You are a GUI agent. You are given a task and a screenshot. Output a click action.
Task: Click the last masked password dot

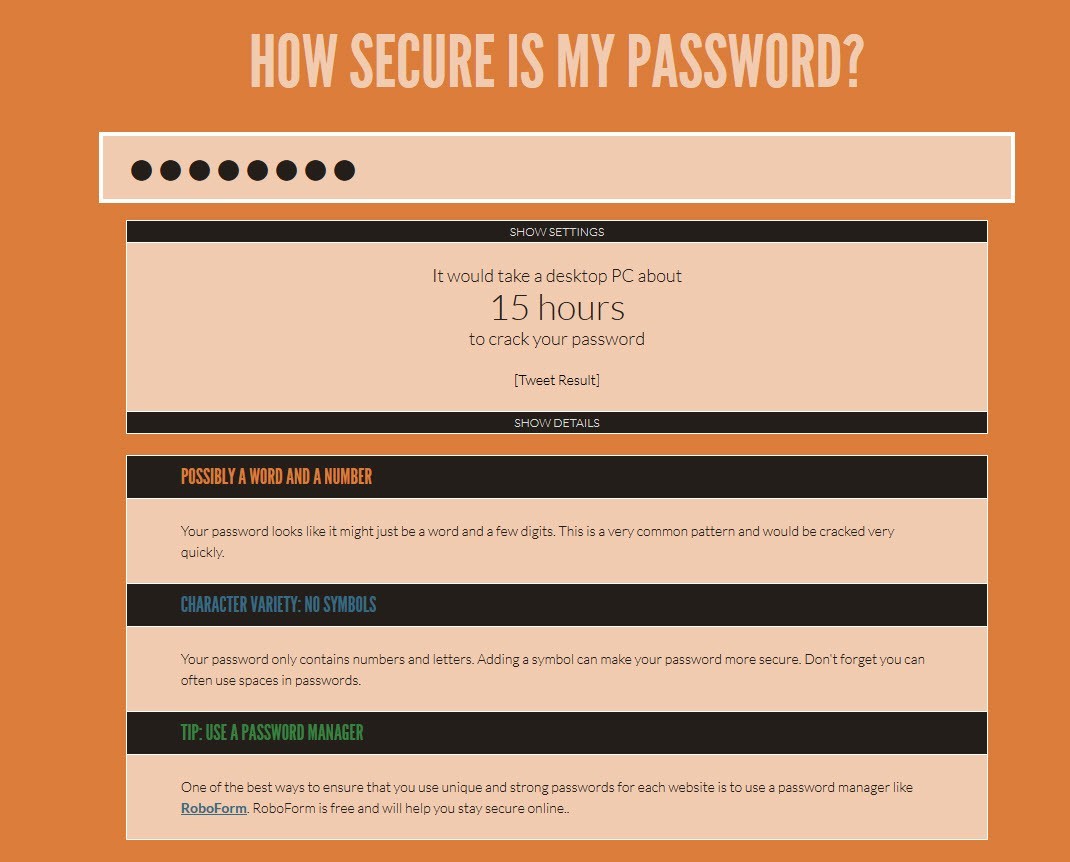click(x=345, y=170)
